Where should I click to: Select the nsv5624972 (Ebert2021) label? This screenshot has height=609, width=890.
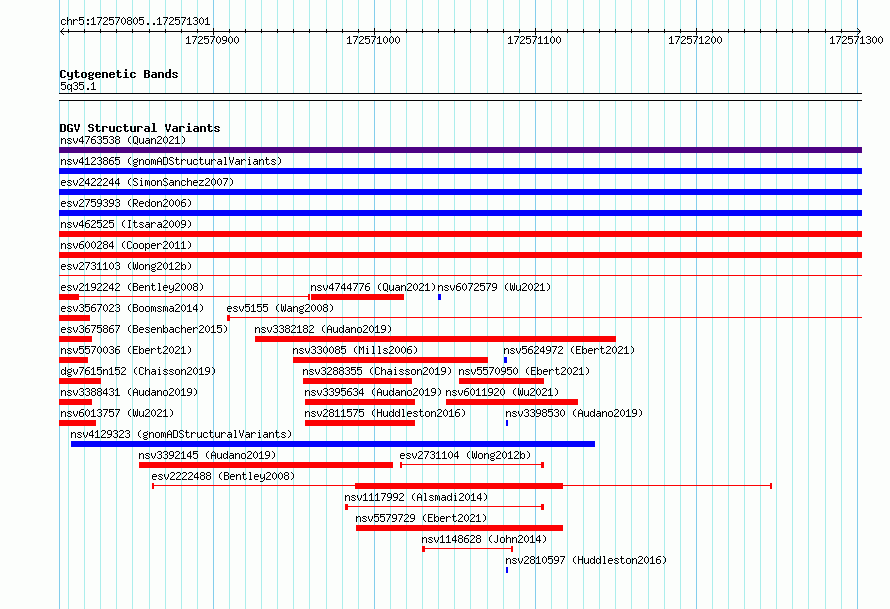coord(569,350)
